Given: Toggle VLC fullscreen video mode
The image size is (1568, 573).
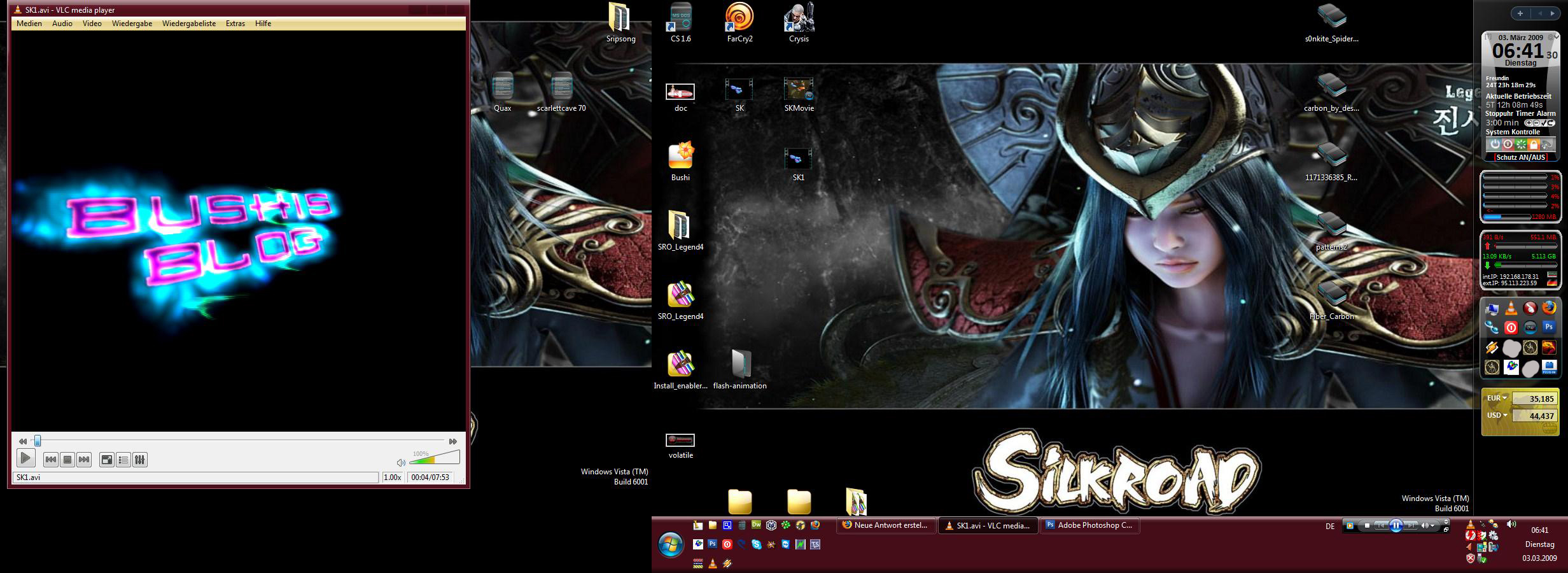Looking at the screenshot, I should point(107,459).
